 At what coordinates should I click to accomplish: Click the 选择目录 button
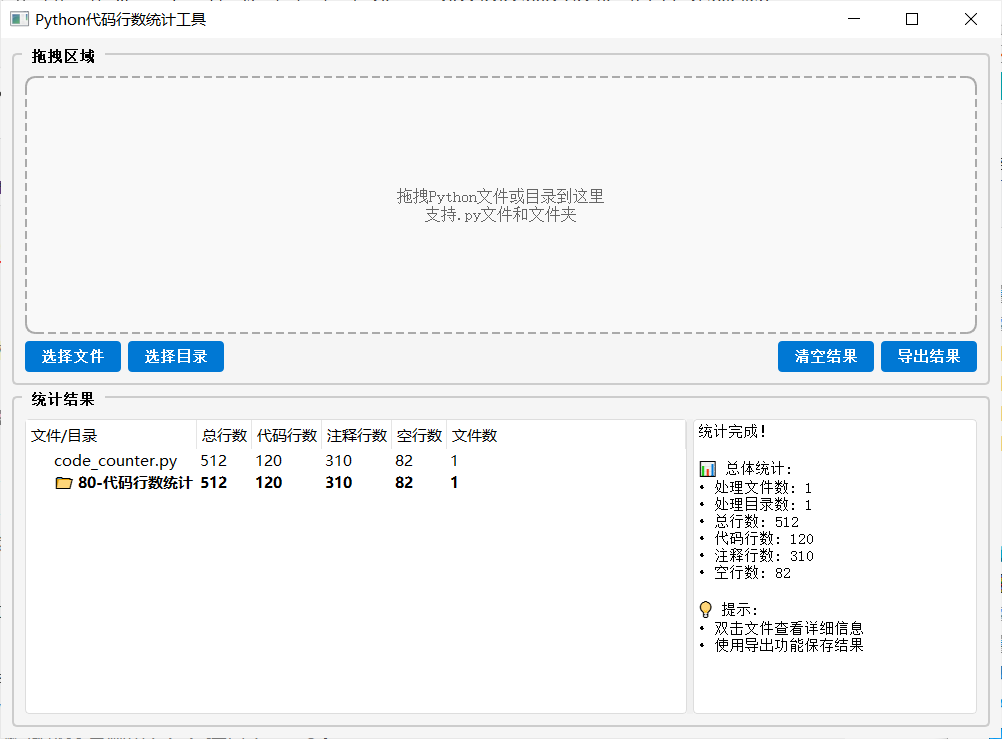(175, 356)
